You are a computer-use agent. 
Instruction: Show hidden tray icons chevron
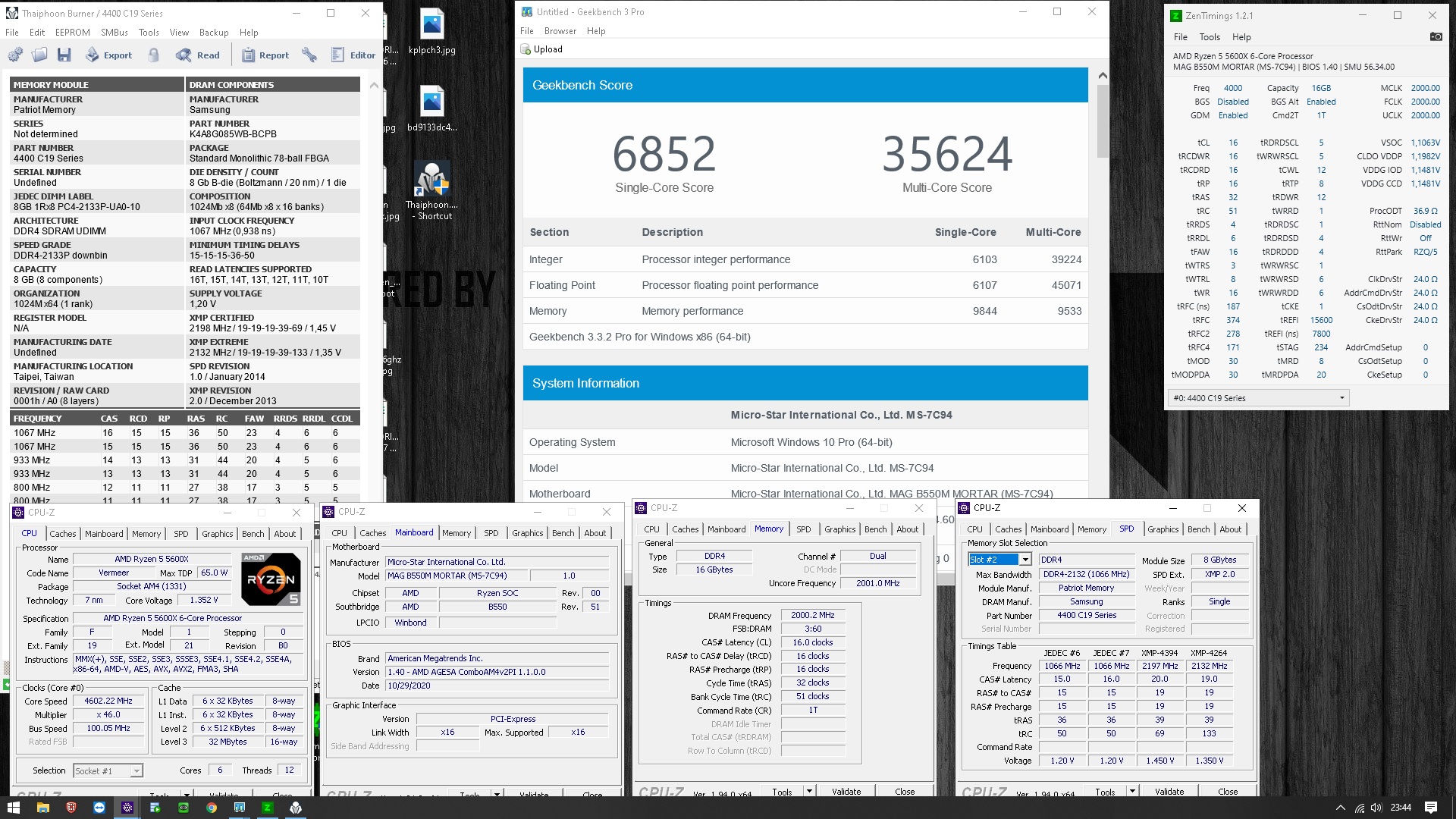1340,808
